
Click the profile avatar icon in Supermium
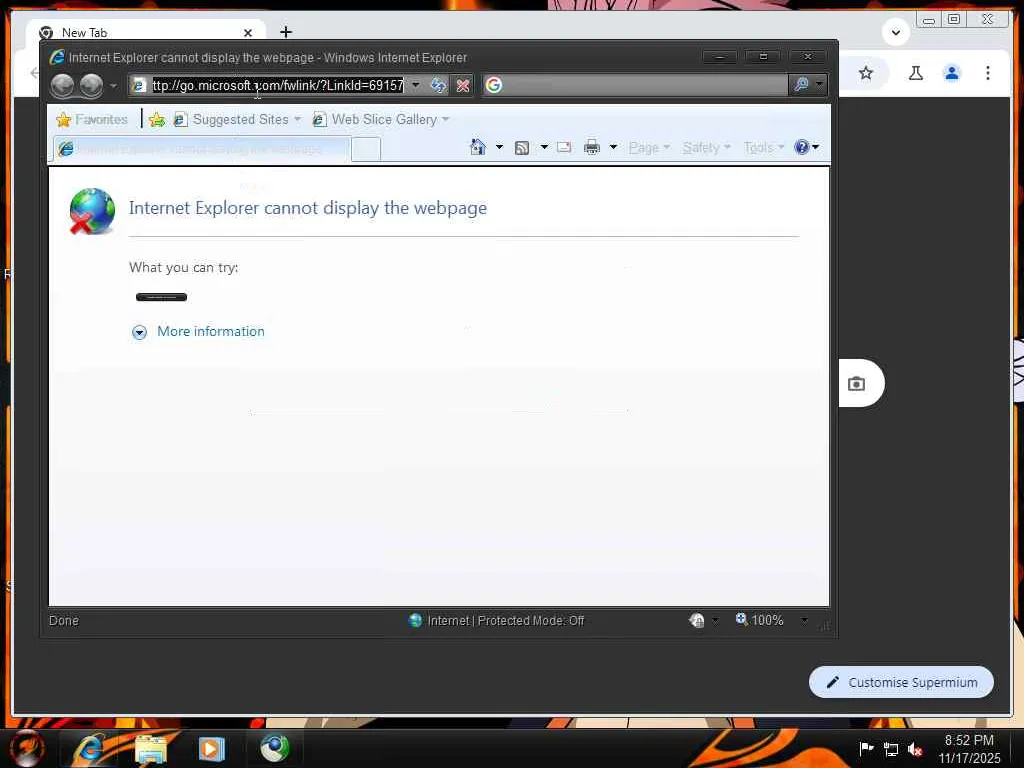(952, 73)
